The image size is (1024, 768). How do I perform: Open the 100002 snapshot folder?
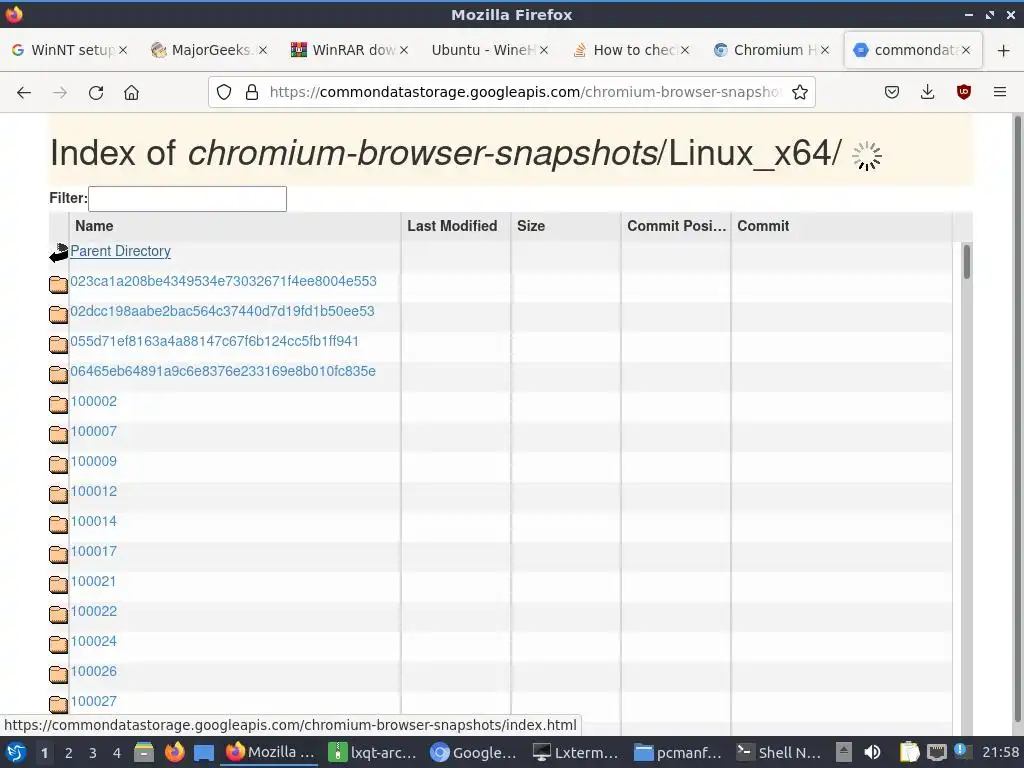[x=93, y=402]
